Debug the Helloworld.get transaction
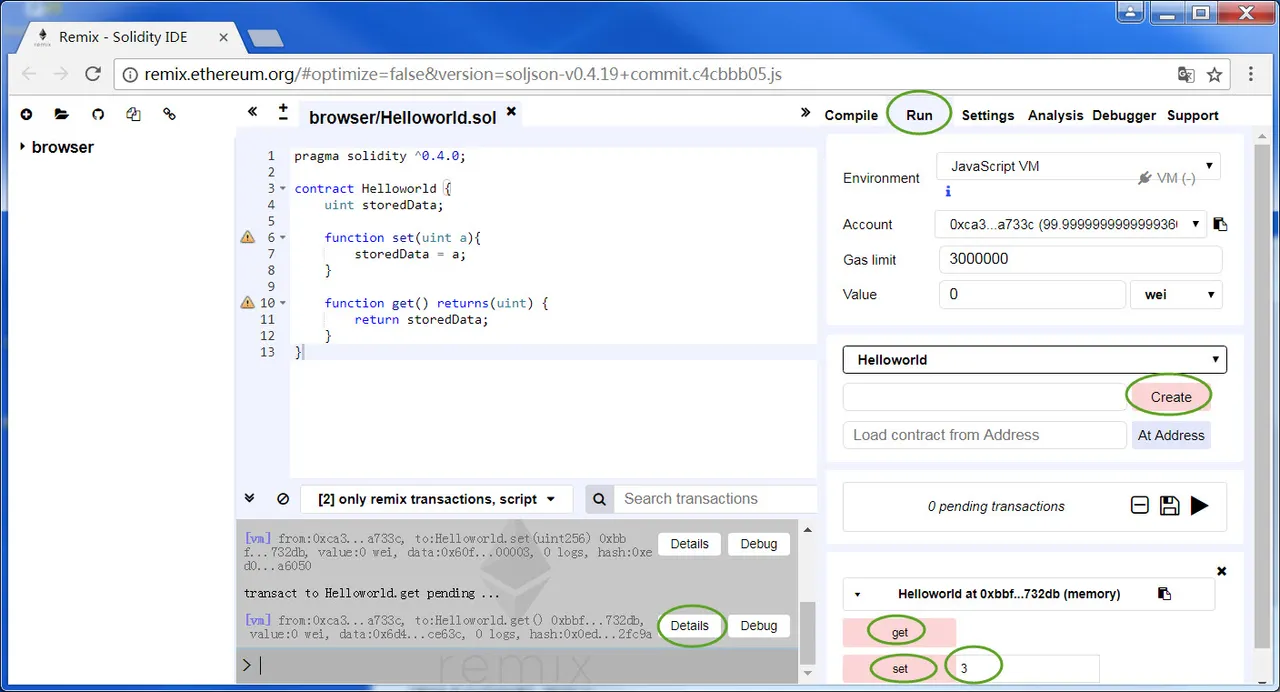 [758, 626]
